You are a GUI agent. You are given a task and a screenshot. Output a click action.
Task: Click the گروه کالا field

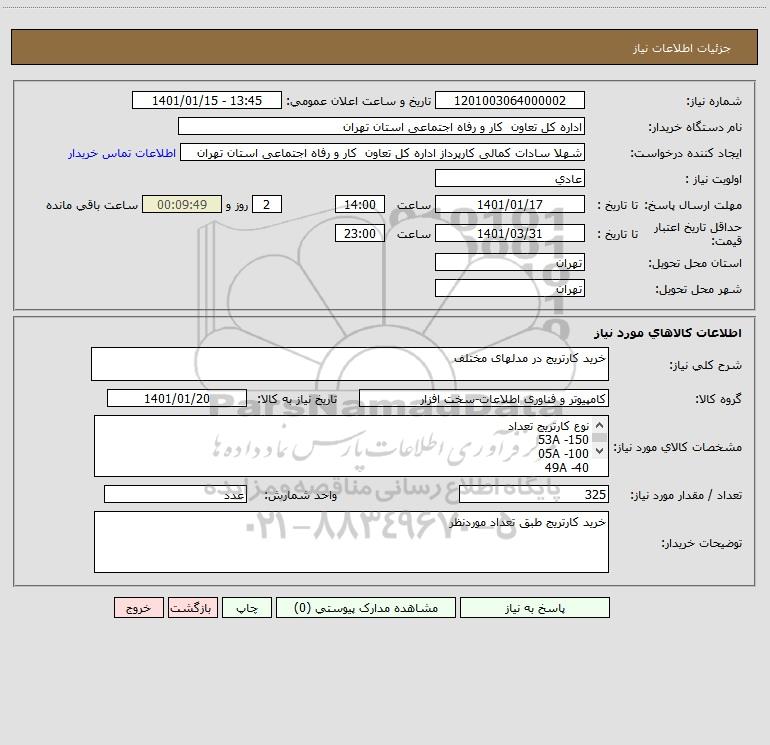pyautogui.click(x=484, y=398)
